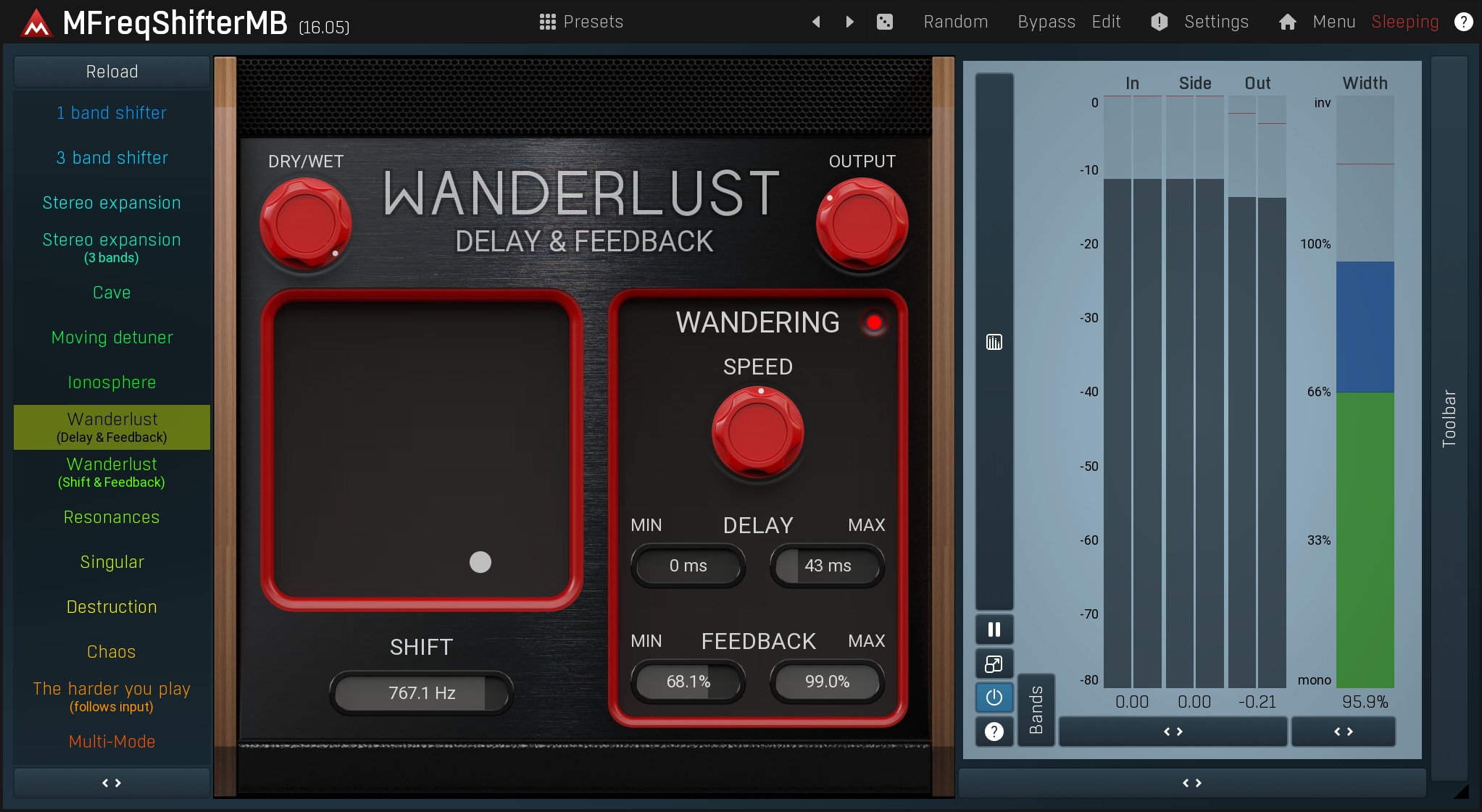Select the Chaos preset
Image resolution: width=1482 pixels, height=812 pixels.
[112, 652]
